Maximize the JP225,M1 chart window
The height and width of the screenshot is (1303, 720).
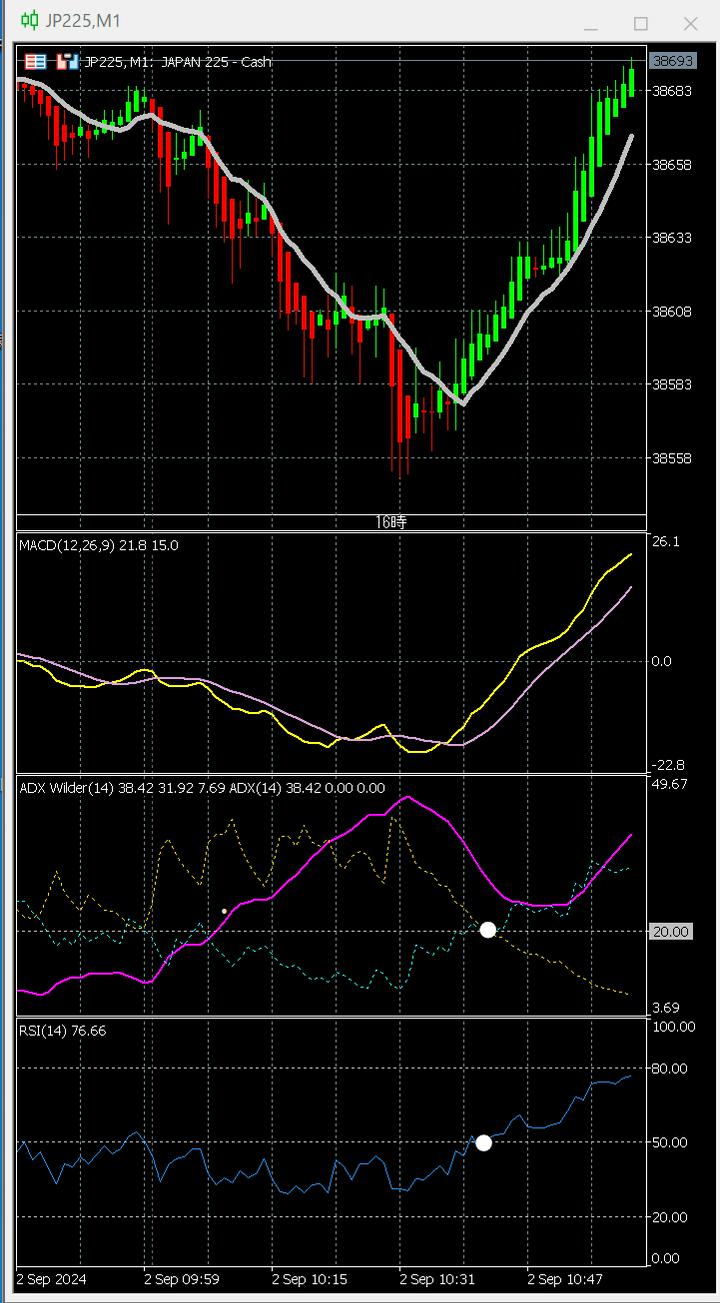click(641, 23)
